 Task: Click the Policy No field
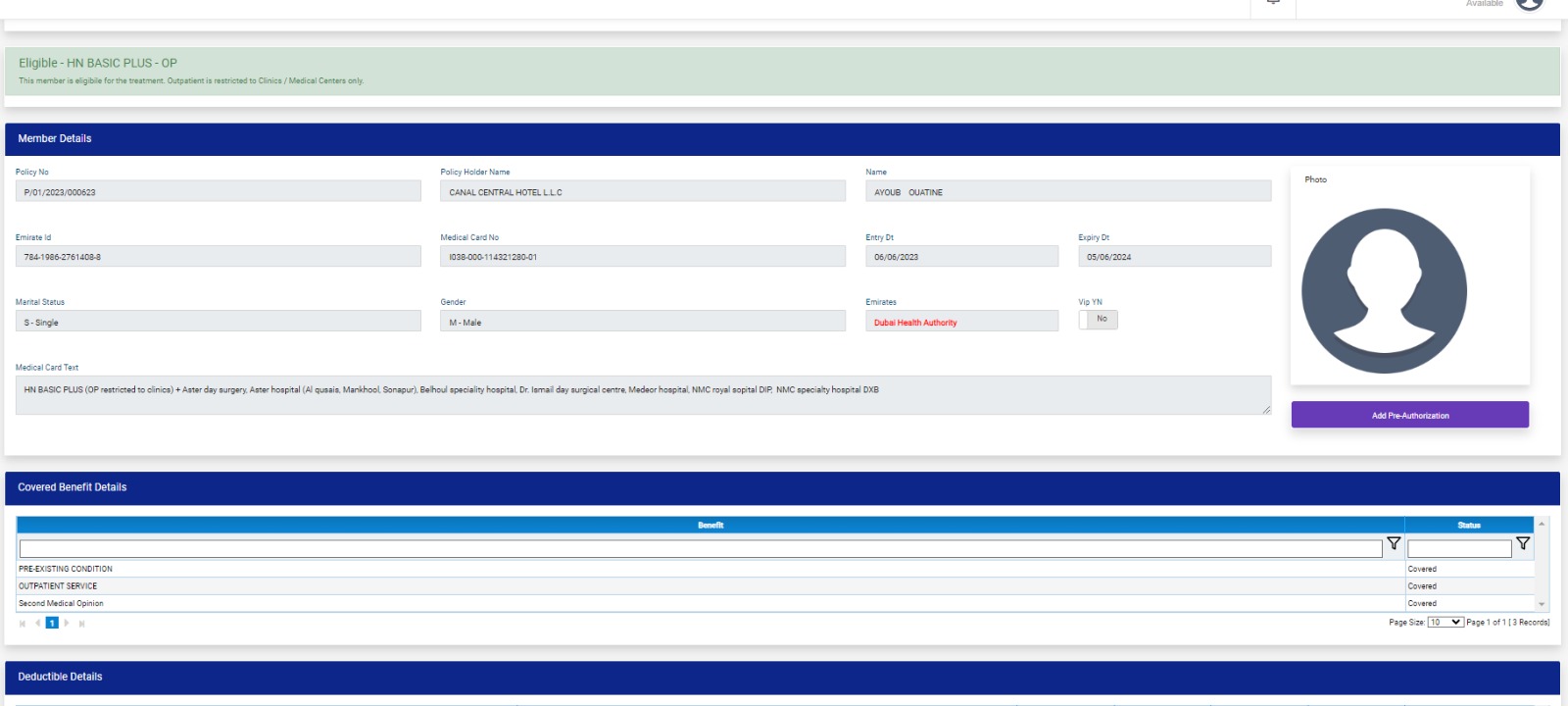click(219, 191)
